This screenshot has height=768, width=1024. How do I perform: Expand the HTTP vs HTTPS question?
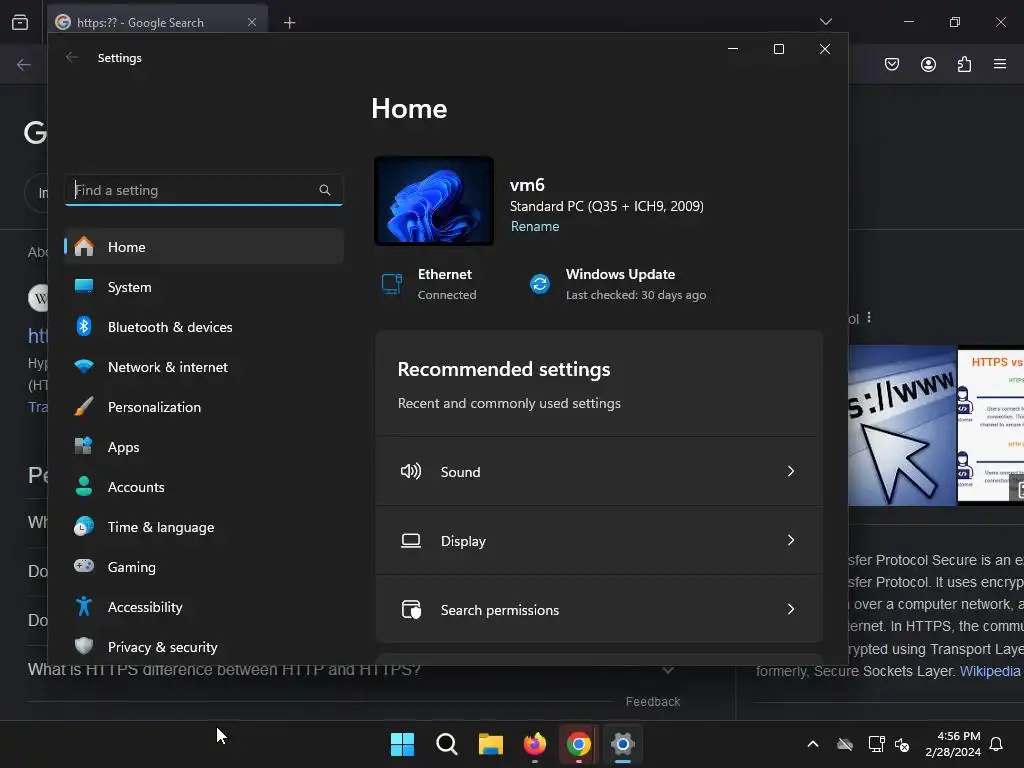click(x=667, y=670)
